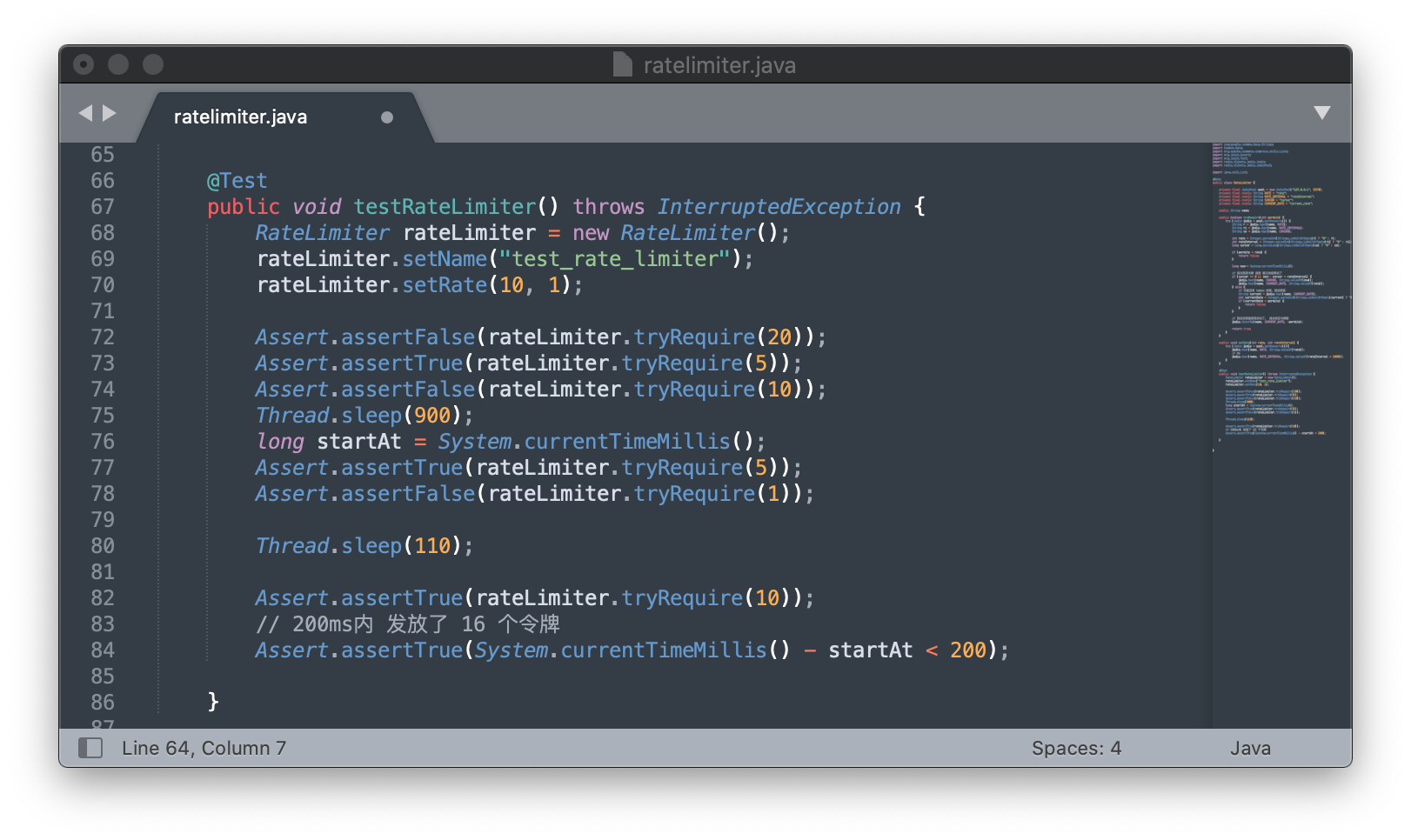The height and width of the screenshot is (840, 1411).
Task: Go to previous tab with left arrow
Action: coord(85,113)
